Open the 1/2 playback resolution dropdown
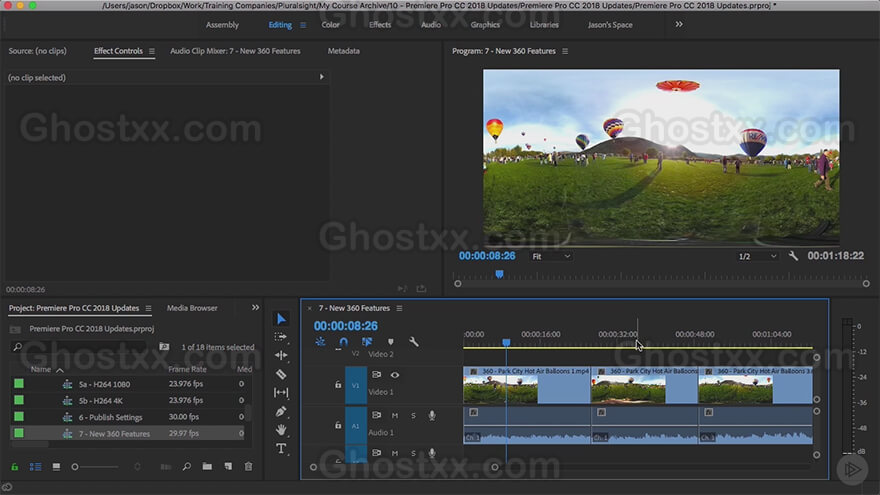880x495 pixels. (x=757, y=256)
